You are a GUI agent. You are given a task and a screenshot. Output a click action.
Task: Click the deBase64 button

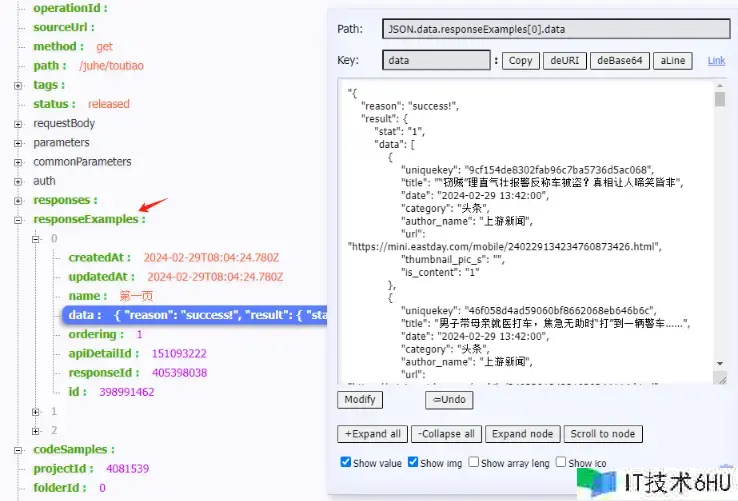tap(616, 61)
